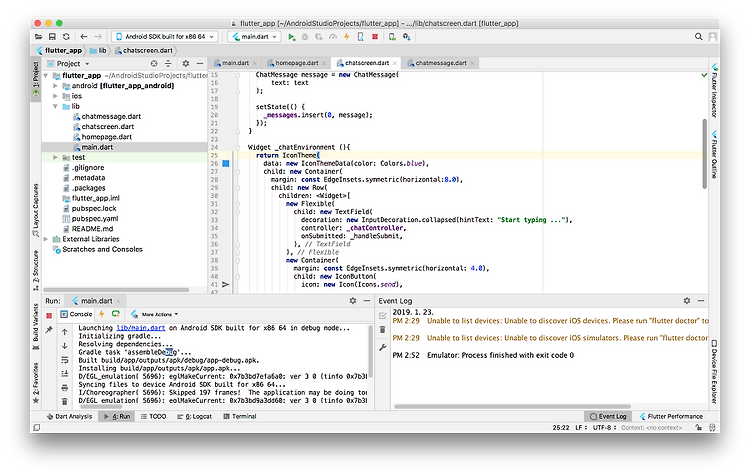Screen dimensions: 750x476
Task: Open main.dart run configuration dropdown
Action: pyautogui.click(x=254, y=36)
